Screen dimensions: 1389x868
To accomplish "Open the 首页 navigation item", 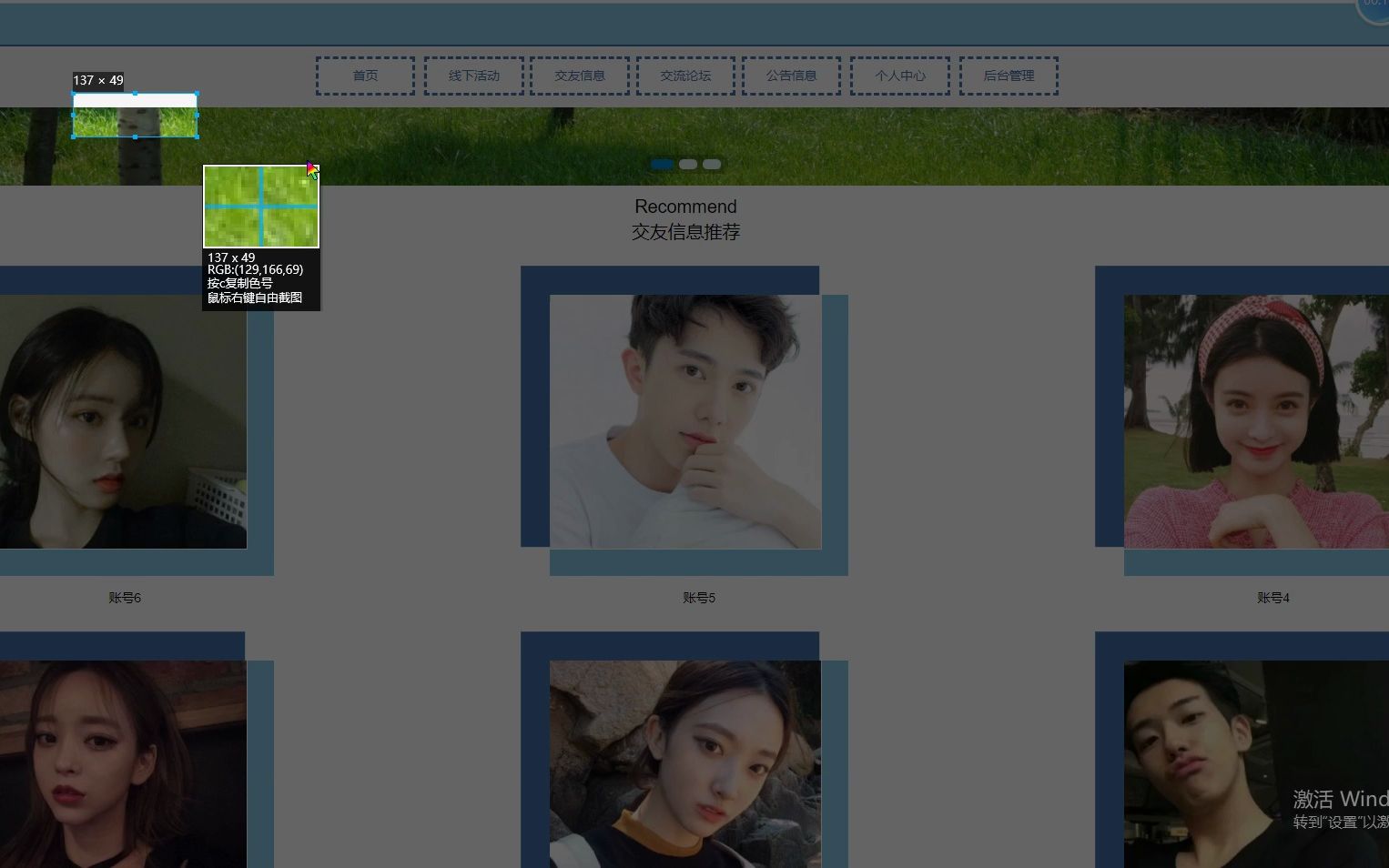I will (x=365, y=76).
